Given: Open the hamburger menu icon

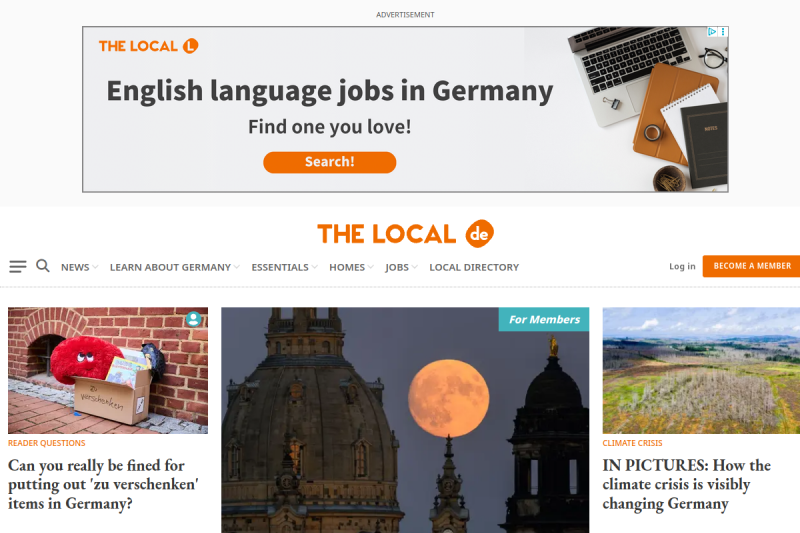Looking at the screenshot, I should point(18,266).
